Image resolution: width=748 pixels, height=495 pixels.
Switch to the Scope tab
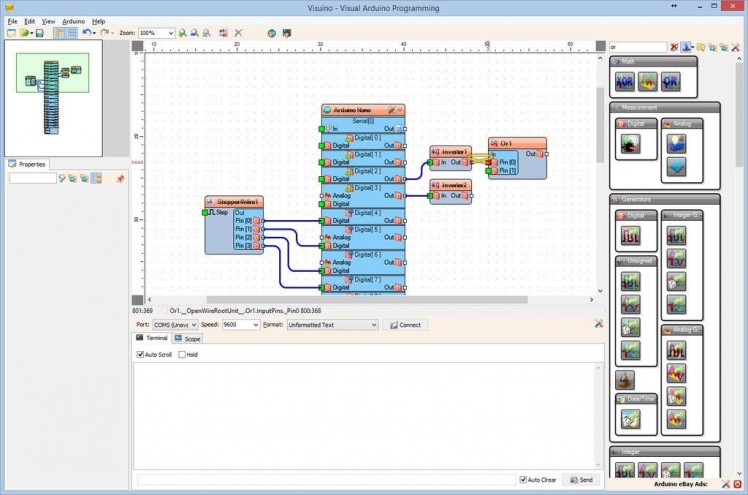click(x=186, y=339)
